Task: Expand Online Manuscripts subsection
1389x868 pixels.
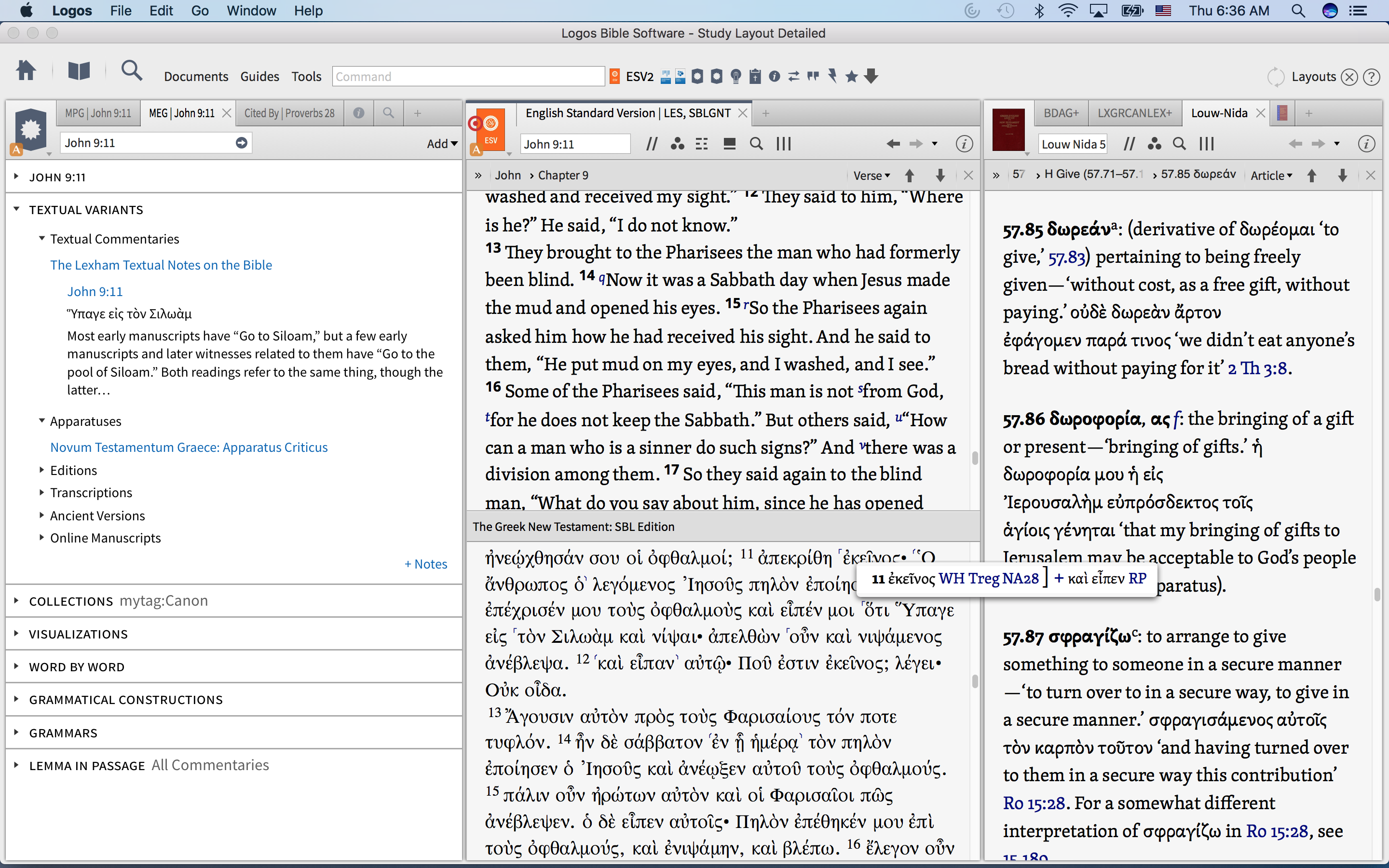Action: 41,538
